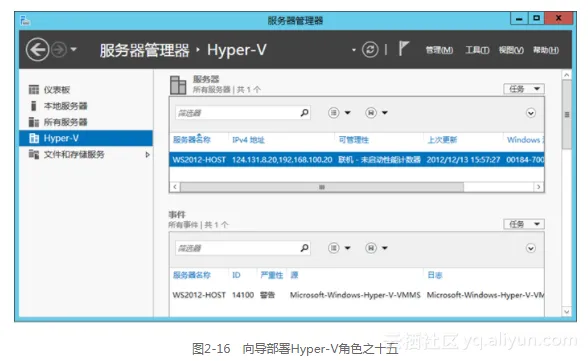Viewport: 588px width, 361px height.
Task: Click the 文件和存储服务 icon
Action: [x=34, y=154]
